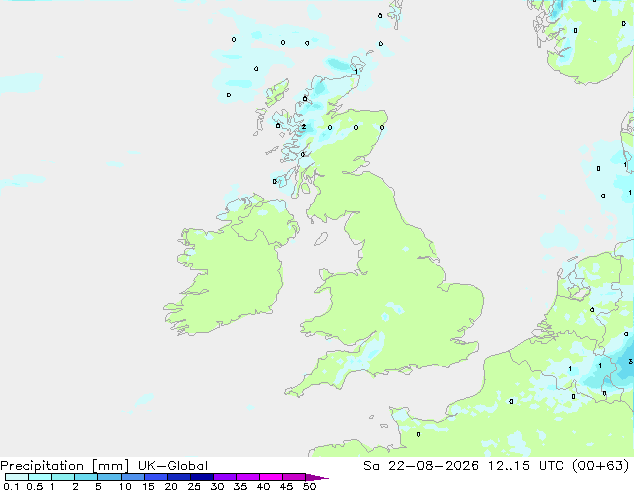Viewport: 634px width, 490px height.
Task: Select the legend swatch between 5 and 10
Action: point(109,477)
